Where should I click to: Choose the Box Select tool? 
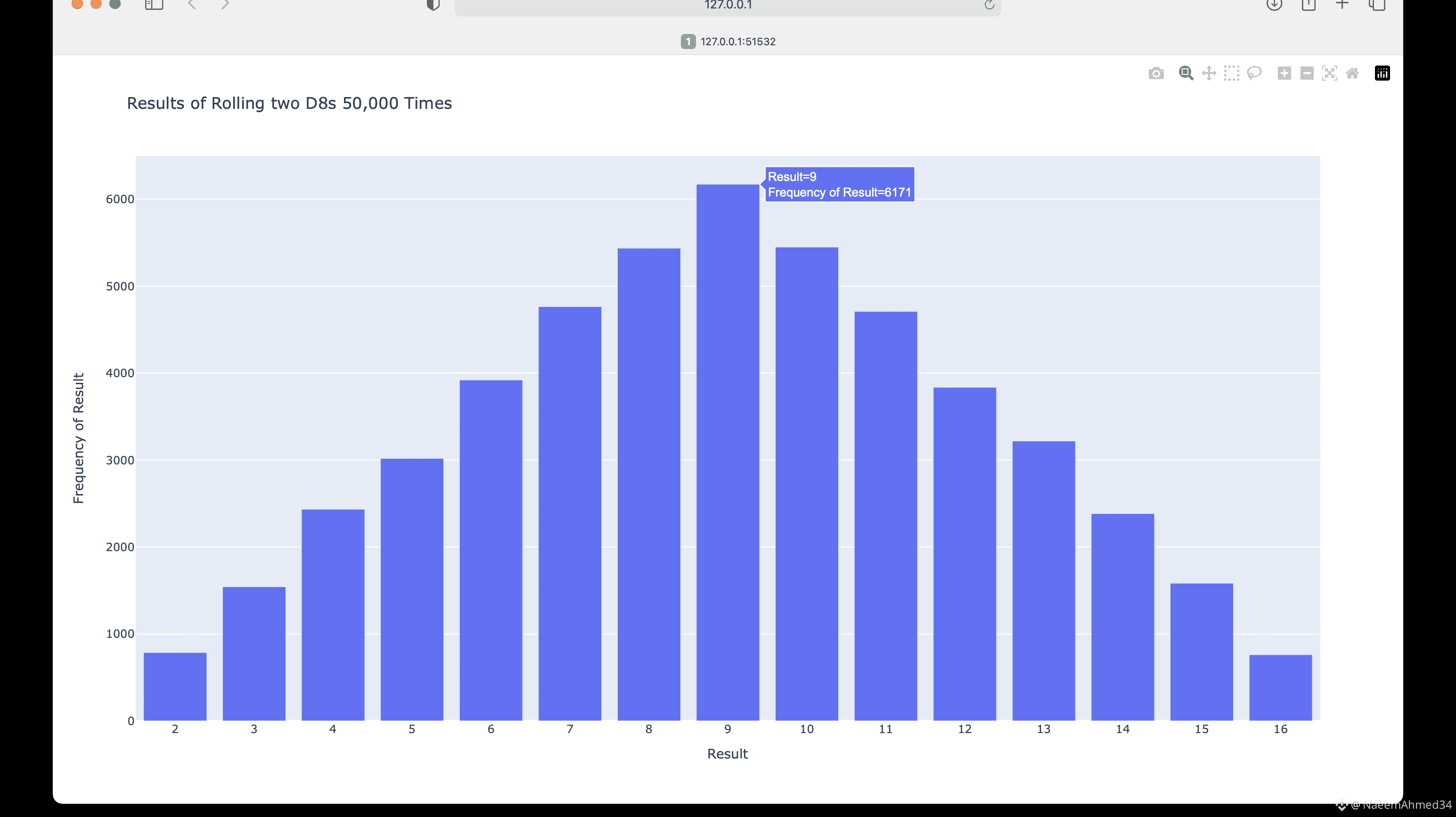[1231, 74]
